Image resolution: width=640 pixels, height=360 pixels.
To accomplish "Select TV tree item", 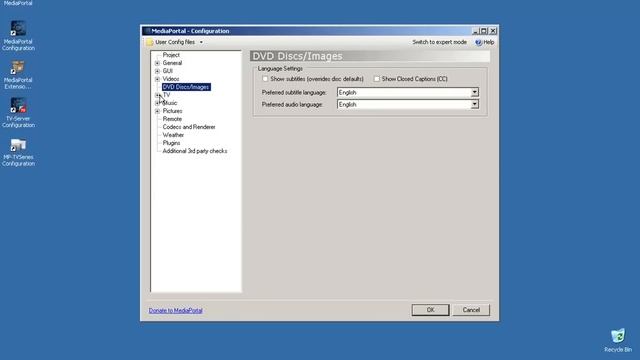I will [x=167, y=95].
